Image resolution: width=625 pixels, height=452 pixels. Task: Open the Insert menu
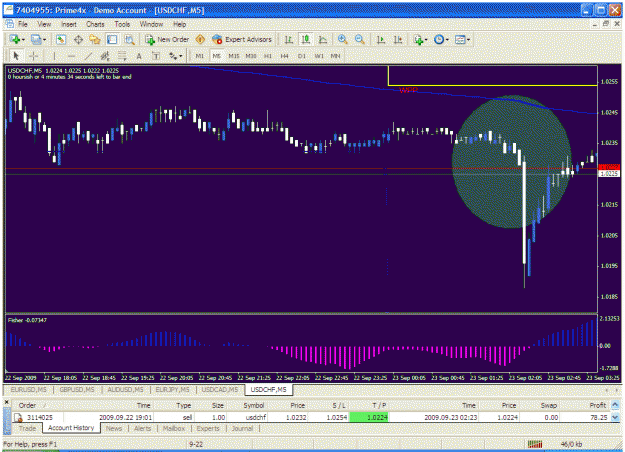point(69,24)
